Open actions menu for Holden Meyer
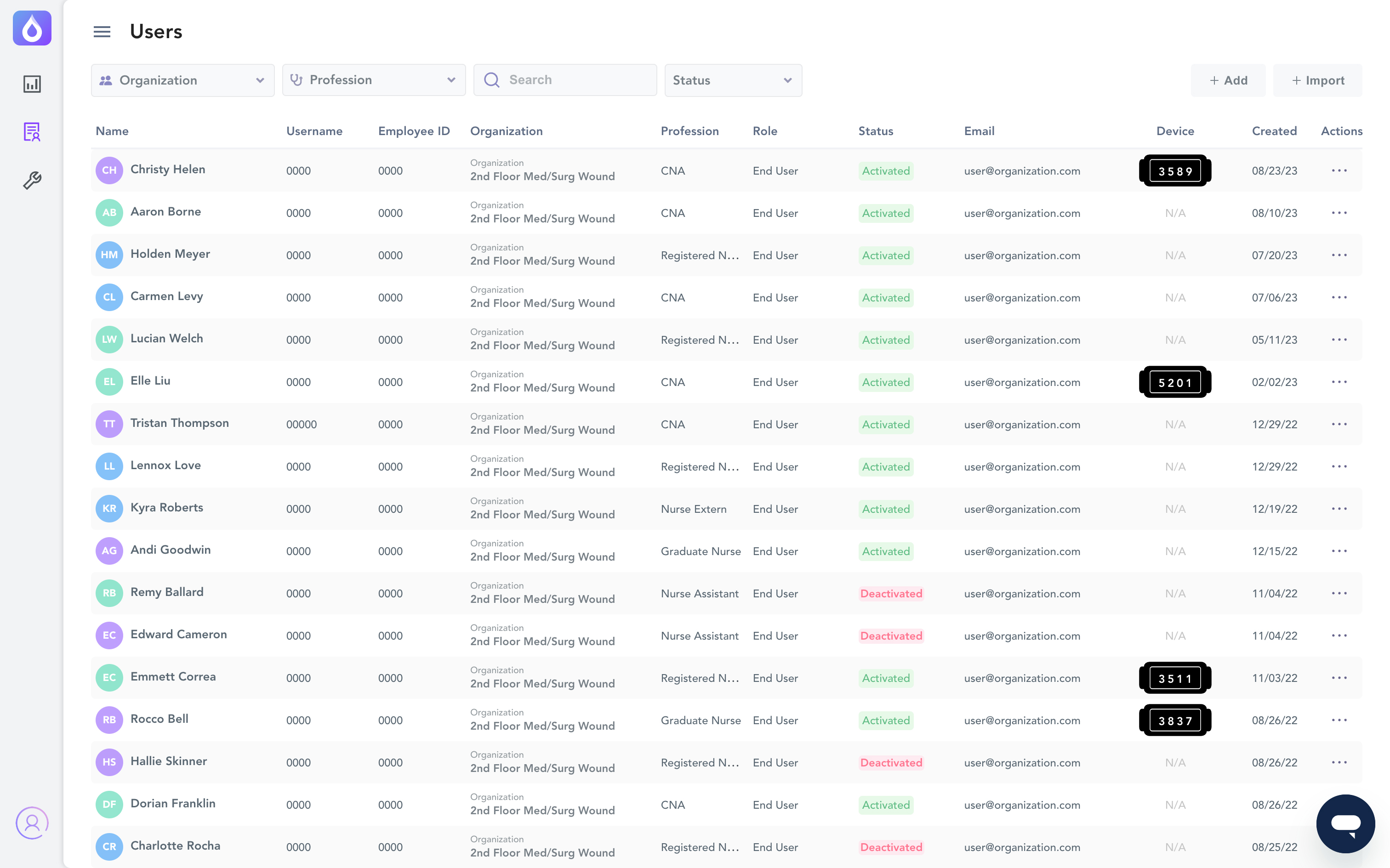Image resolution: width=1390 pixels, height=868 pixels. tap(1339, 255)
